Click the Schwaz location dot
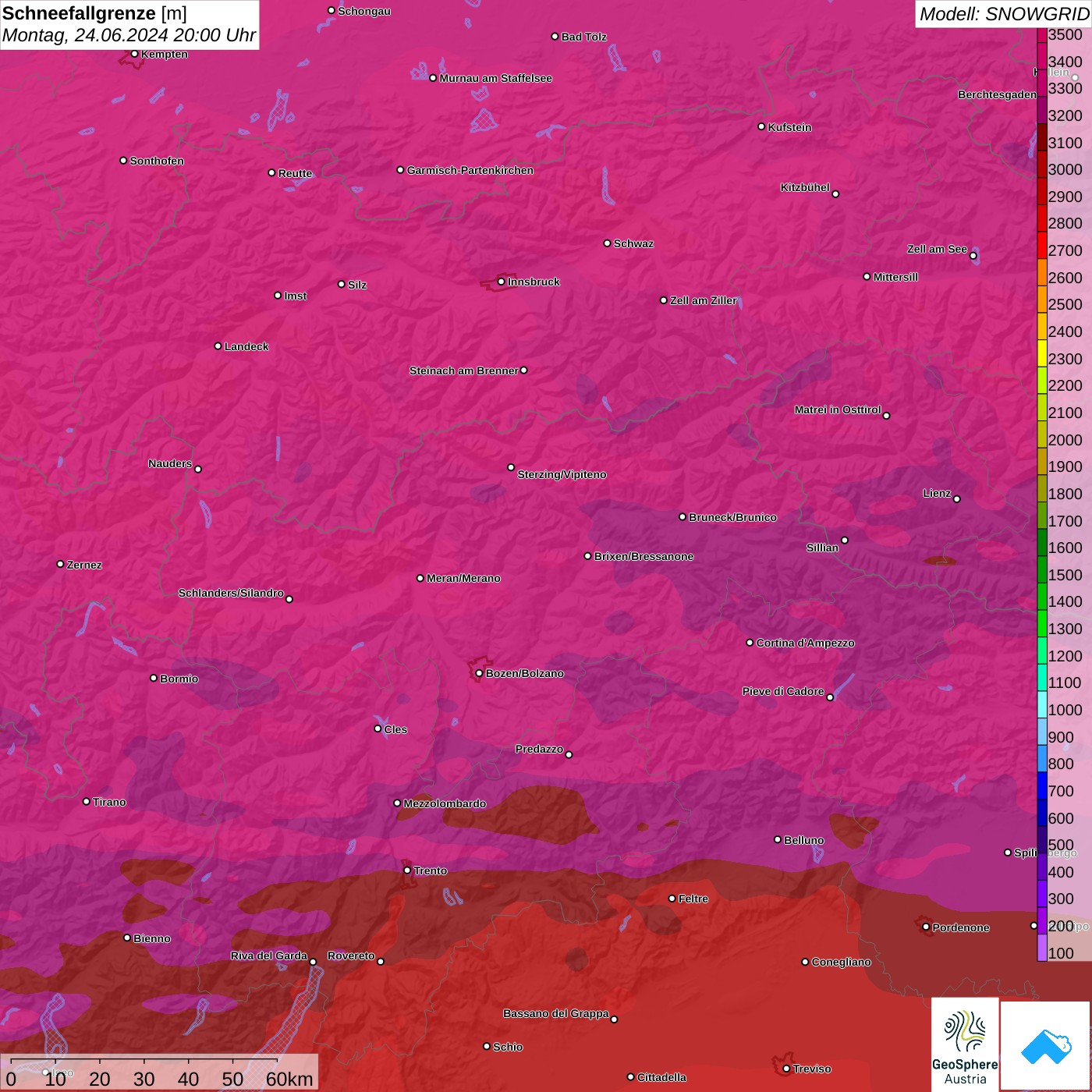 click(x=608, y=243)
